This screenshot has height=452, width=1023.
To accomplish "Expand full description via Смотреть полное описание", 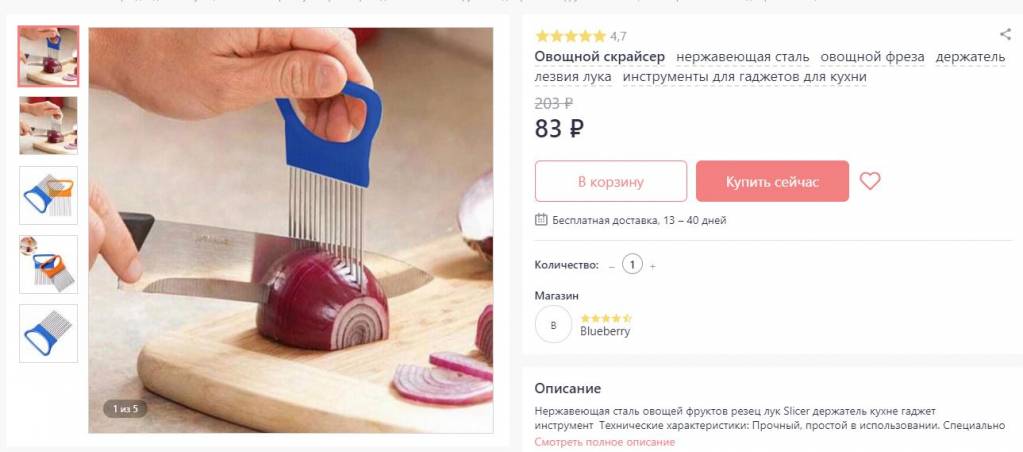I will (605, 442).
